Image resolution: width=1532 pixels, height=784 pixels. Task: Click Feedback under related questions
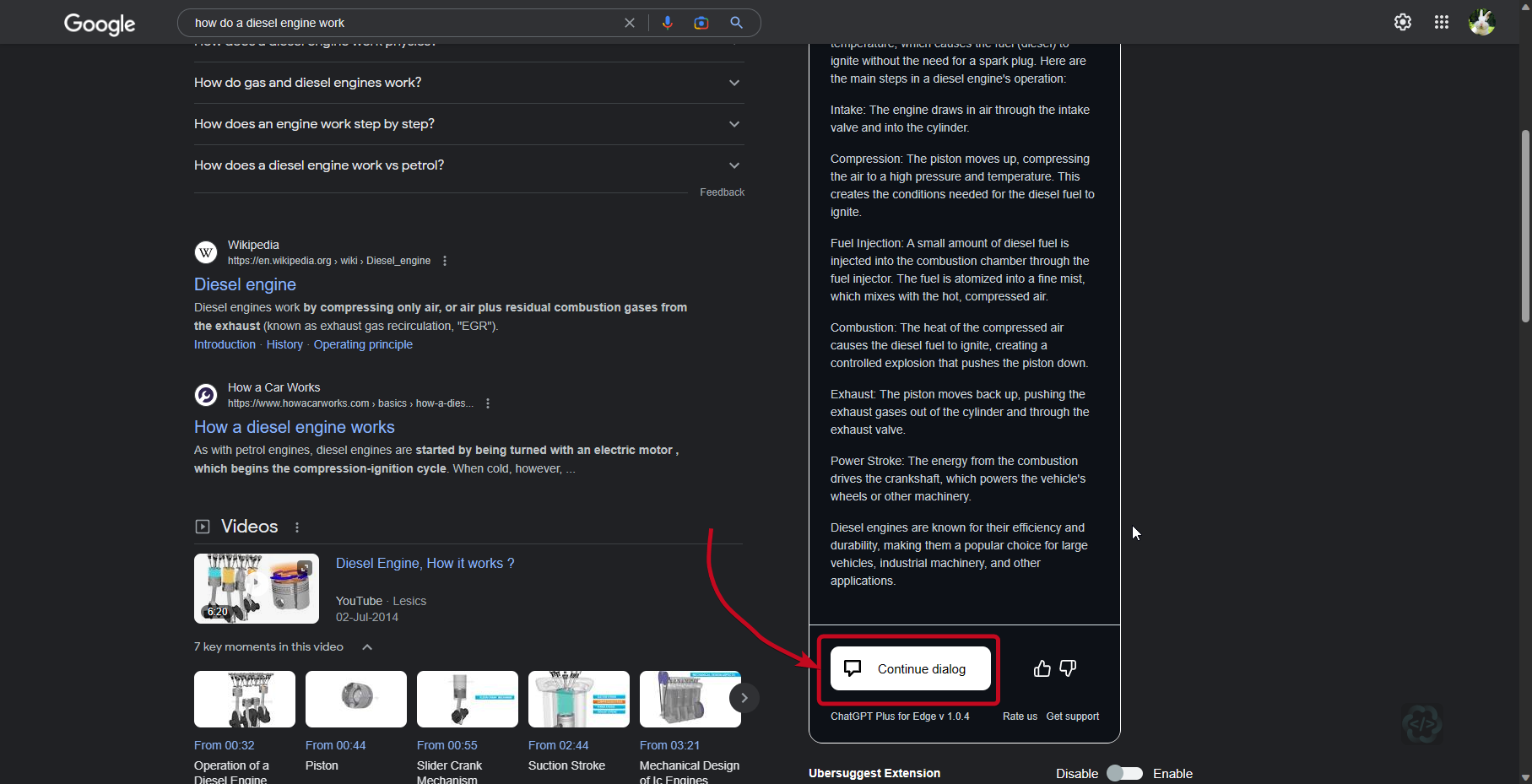pyautogui.click(x=722, y=192)
